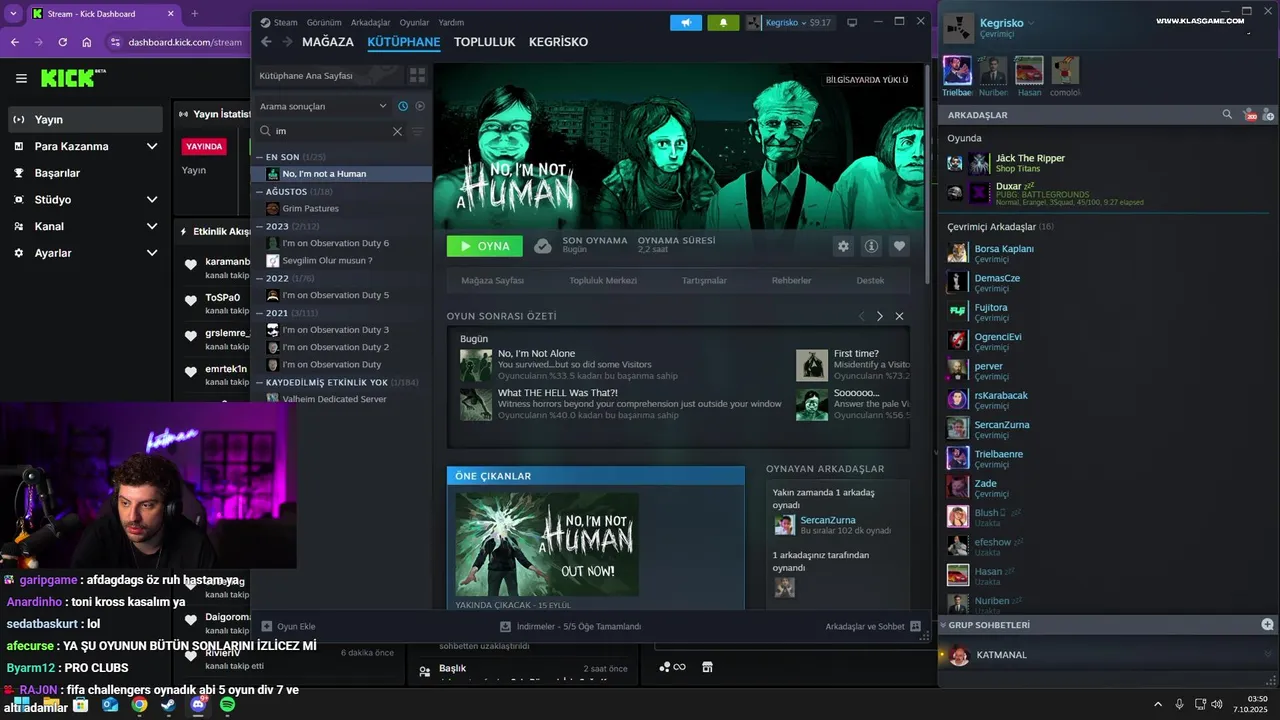Search friends with magnifier icon

click(x=1227, y=115)
